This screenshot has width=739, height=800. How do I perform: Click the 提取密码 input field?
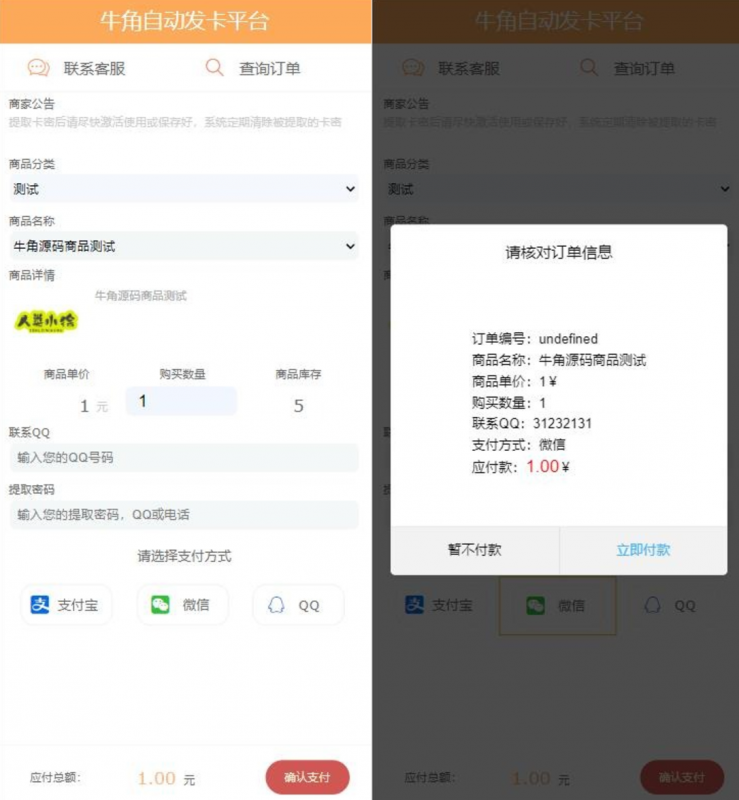point(184,514)
